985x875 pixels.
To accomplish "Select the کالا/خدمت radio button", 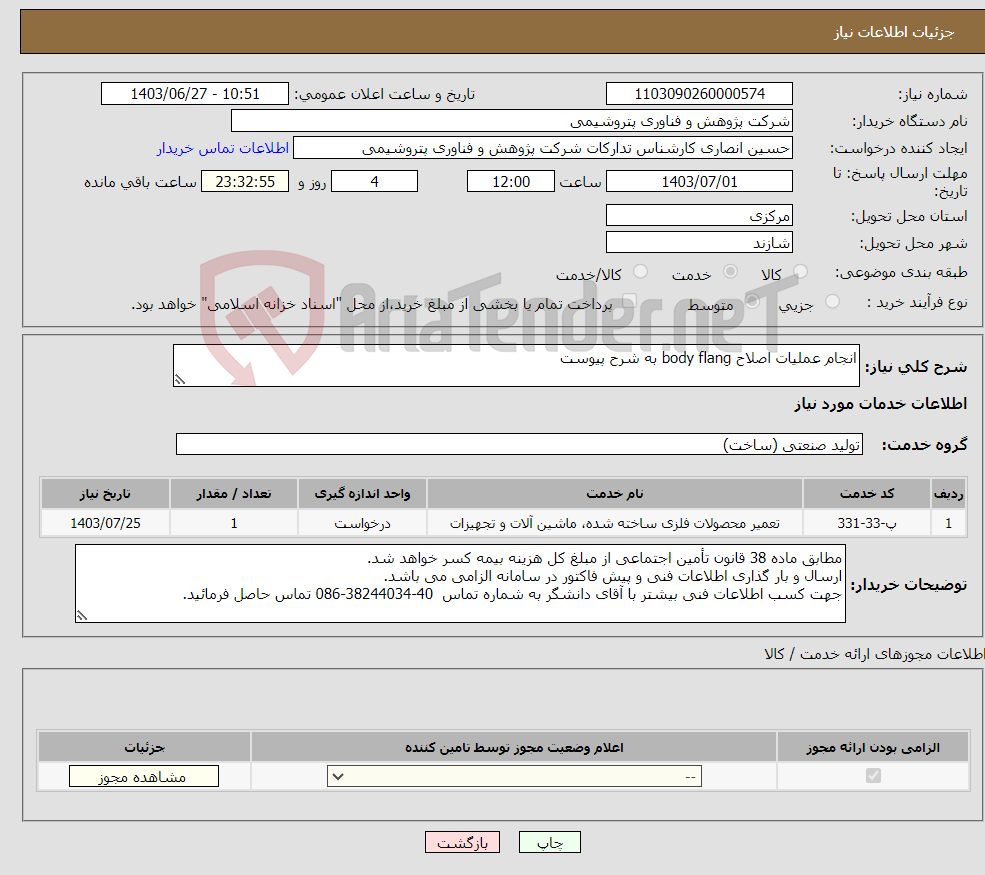I will click(x=640, y=272).
